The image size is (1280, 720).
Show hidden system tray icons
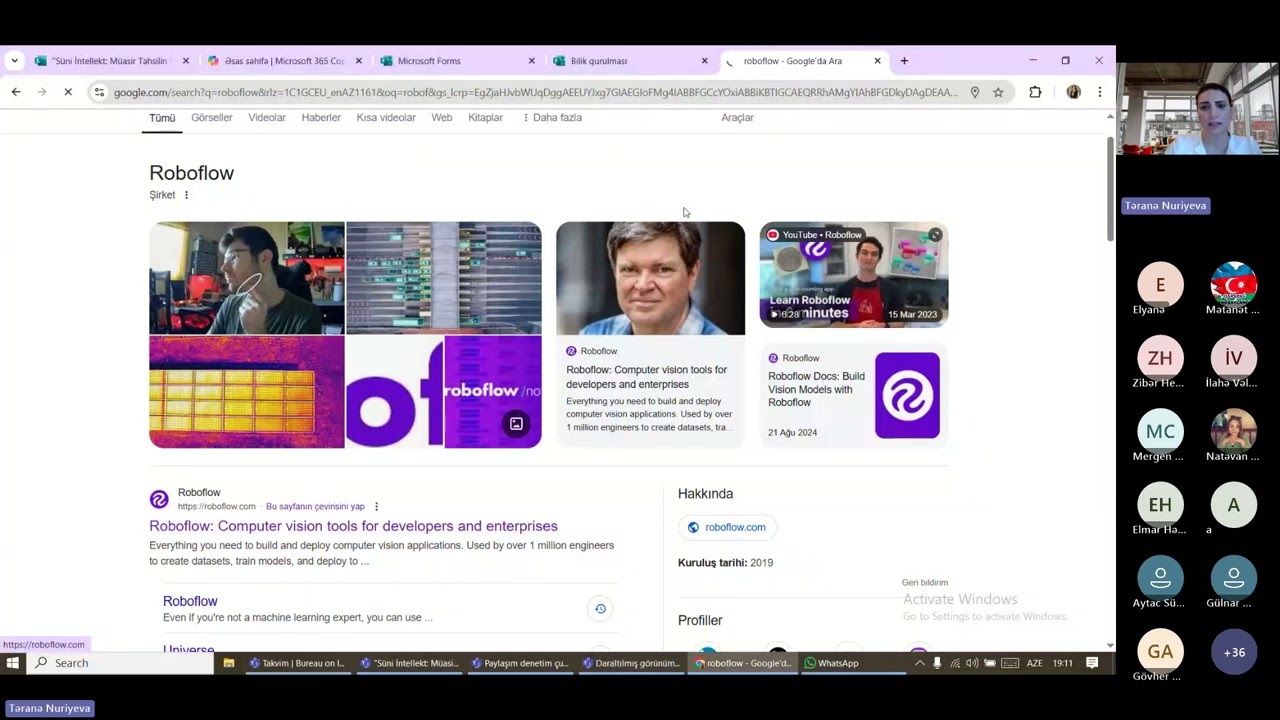[x=919, y=663]
